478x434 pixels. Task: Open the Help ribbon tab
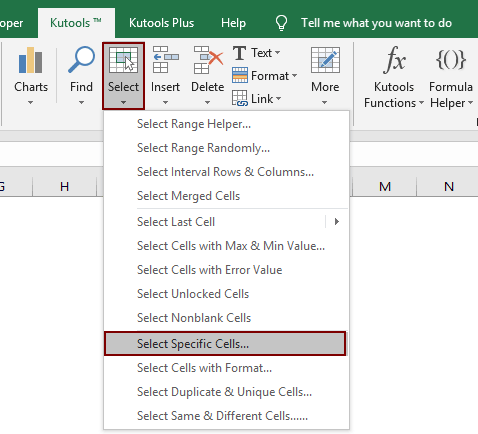[233, 23]
